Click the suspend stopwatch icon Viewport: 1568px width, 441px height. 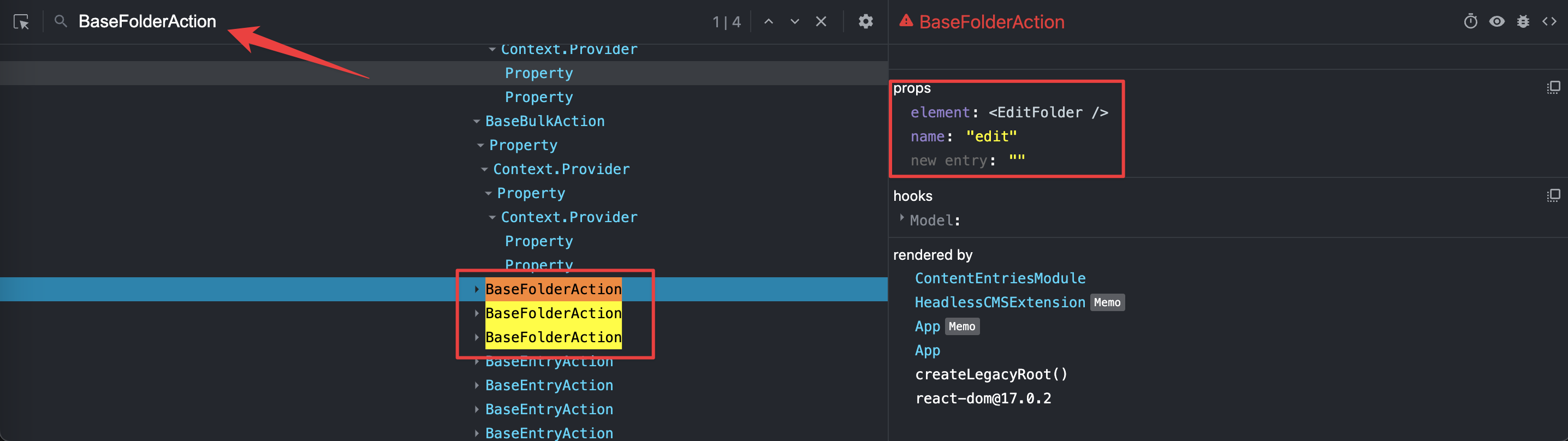(x=1470, y=22)
